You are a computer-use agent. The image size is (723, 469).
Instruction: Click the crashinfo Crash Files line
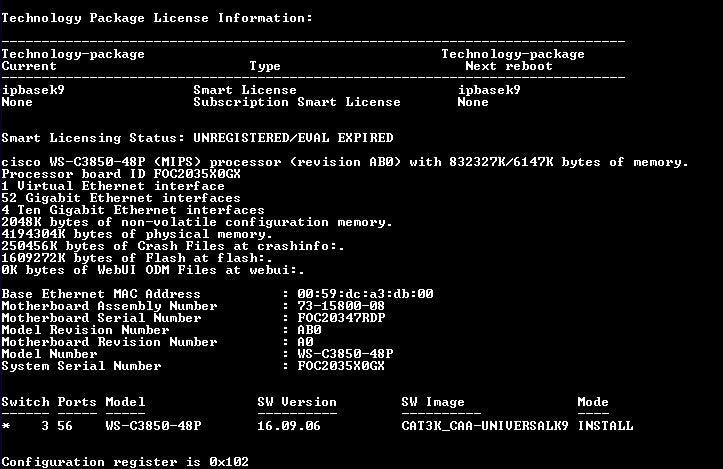pos(173,246)
